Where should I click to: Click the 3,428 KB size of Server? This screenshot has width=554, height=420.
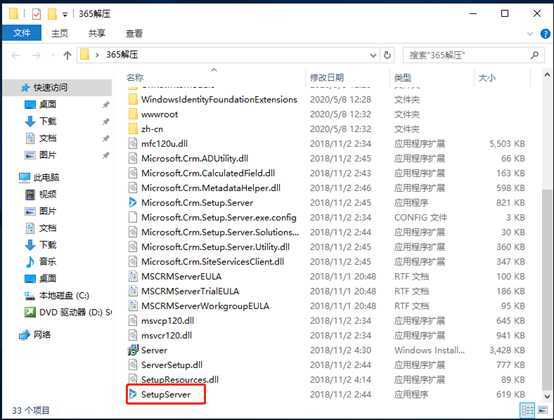click(x=507, y=350)
